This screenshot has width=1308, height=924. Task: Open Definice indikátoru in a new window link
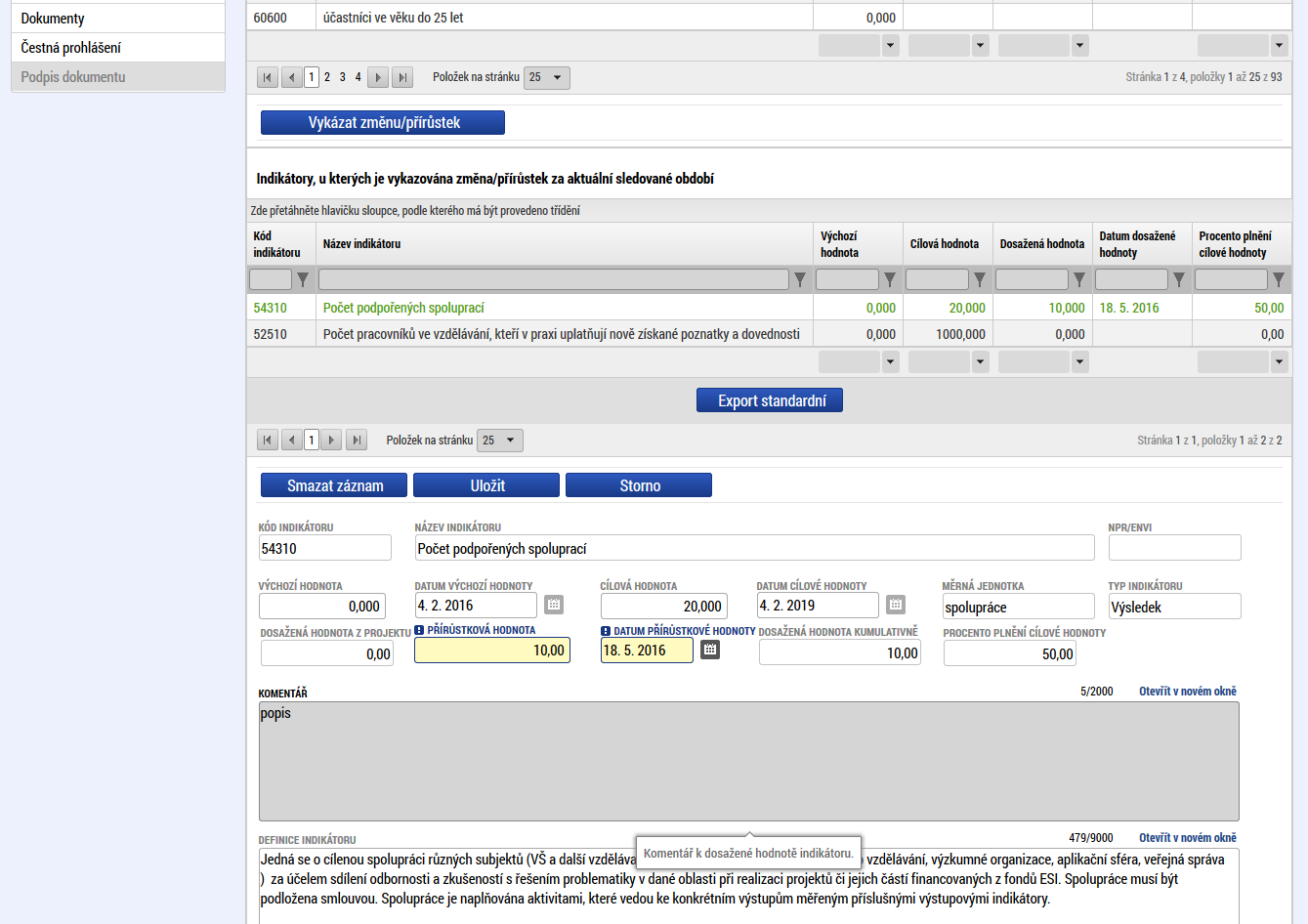click(1188, 838)
